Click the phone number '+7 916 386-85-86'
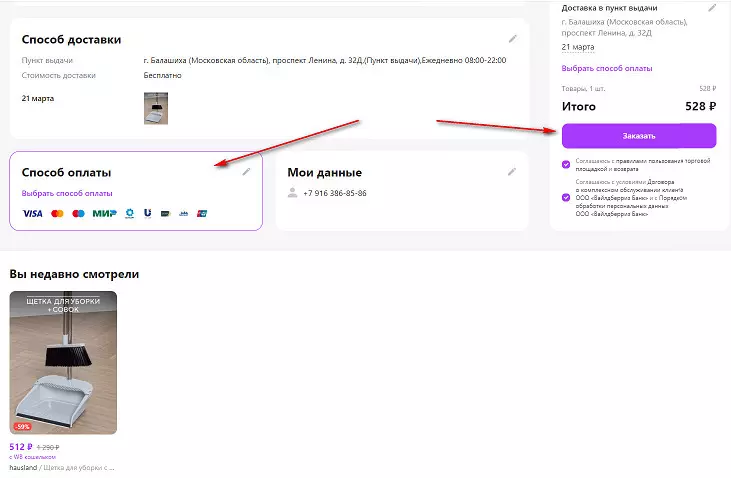 click(335, 193)
